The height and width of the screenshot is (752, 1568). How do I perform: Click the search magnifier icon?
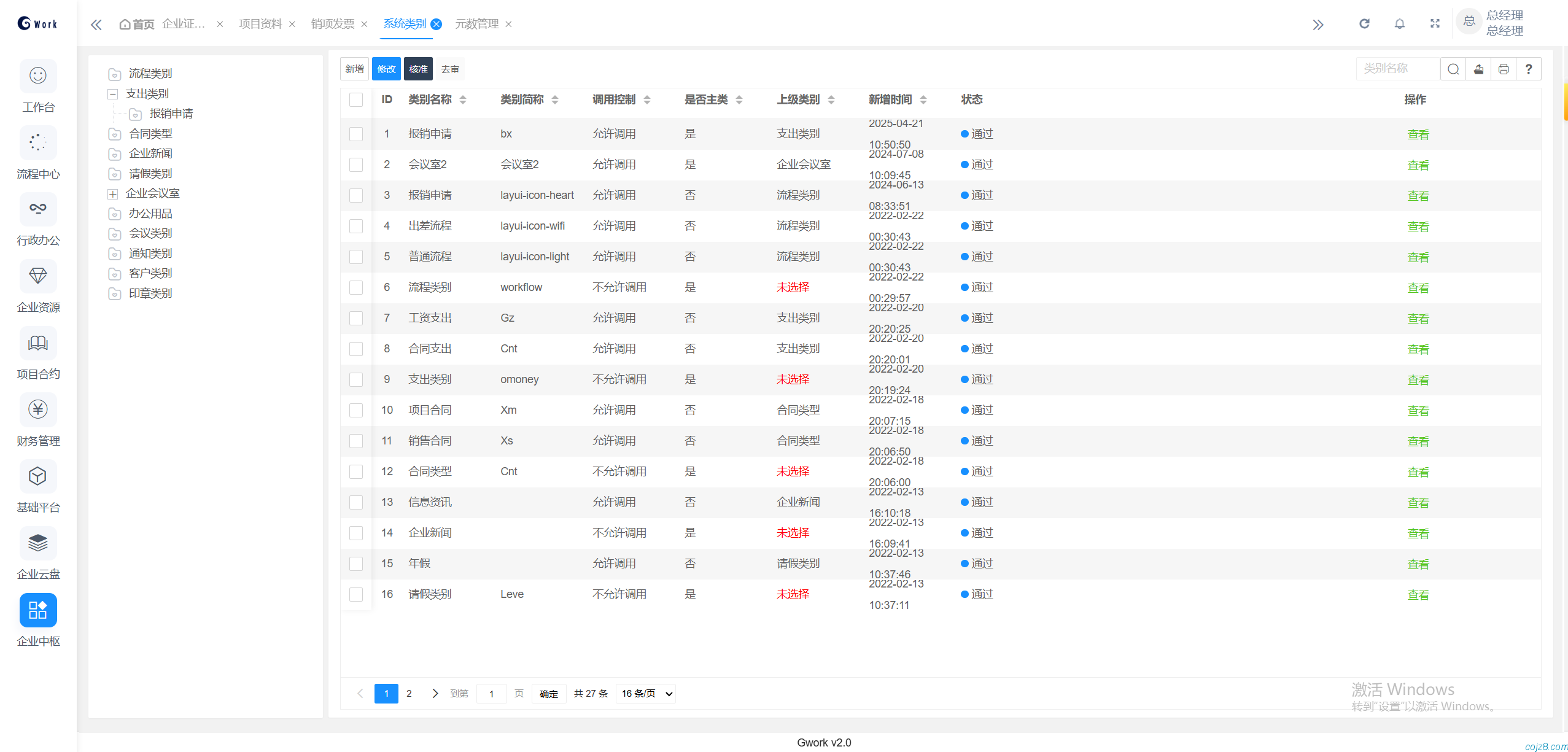(1453, 69)
